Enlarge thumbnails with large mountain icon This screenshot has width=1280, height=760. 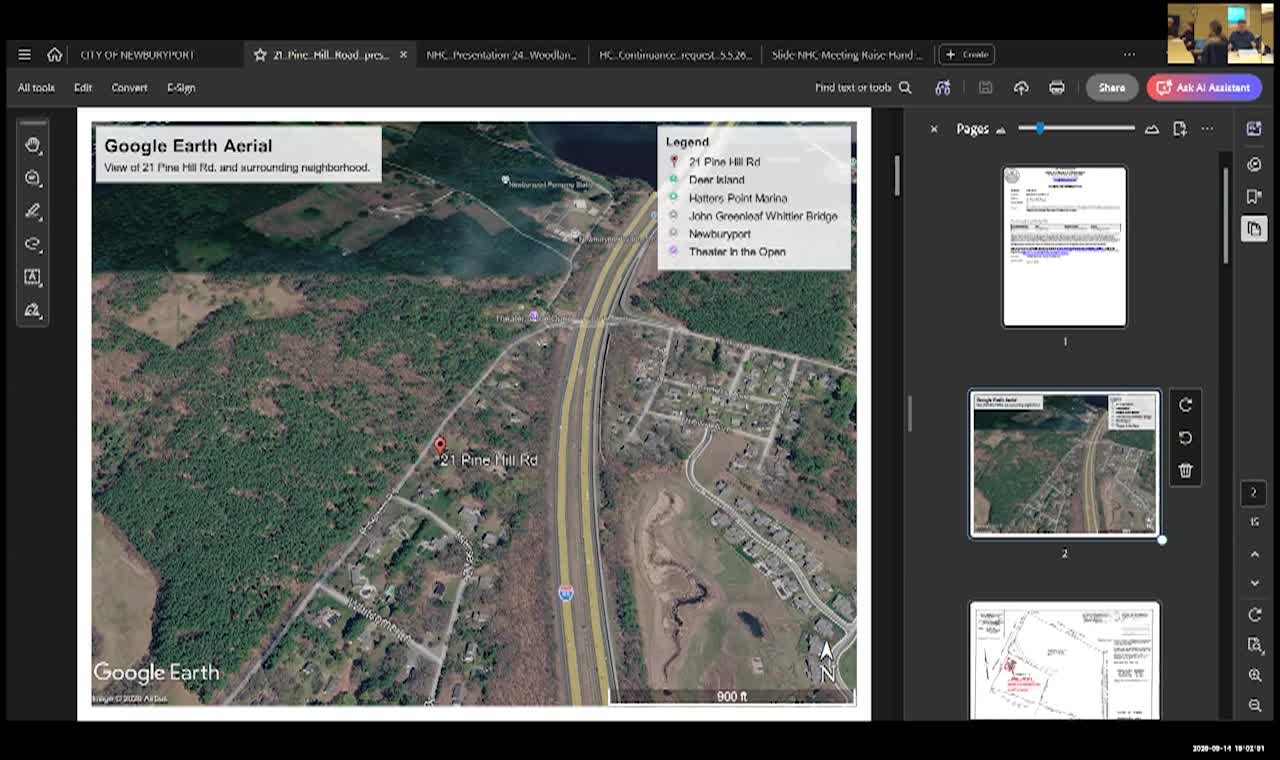[x=1152, y=129]
